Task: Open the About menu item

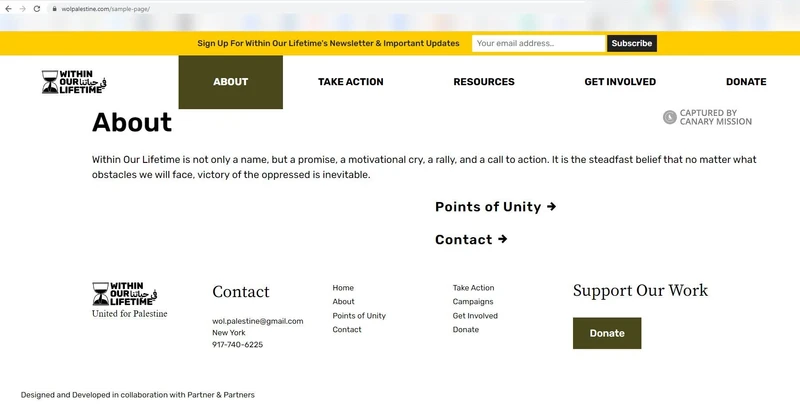Action: (230, 82)
